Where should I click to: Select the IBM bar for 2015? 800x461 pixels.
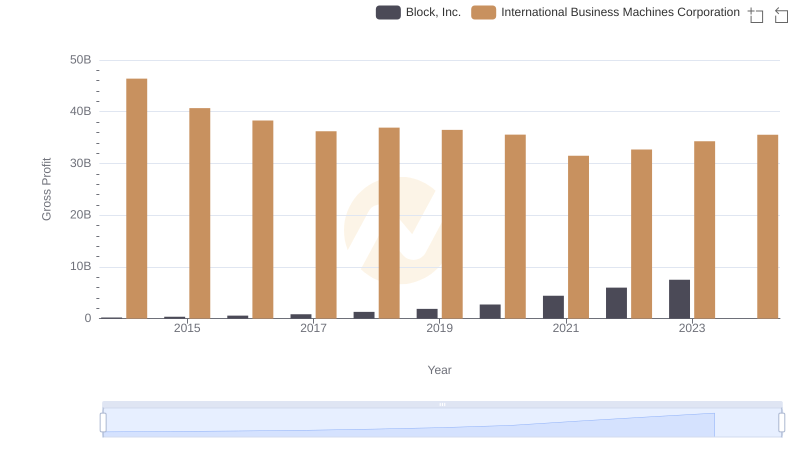pyautogui.click(x=199, y=213)
